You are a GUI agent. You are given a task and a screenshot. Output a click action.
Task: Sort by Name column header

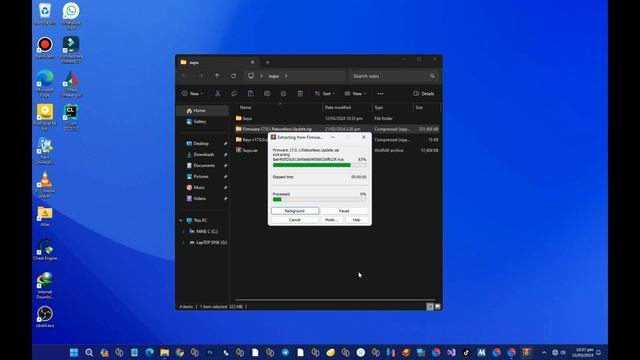pos(246,107)
